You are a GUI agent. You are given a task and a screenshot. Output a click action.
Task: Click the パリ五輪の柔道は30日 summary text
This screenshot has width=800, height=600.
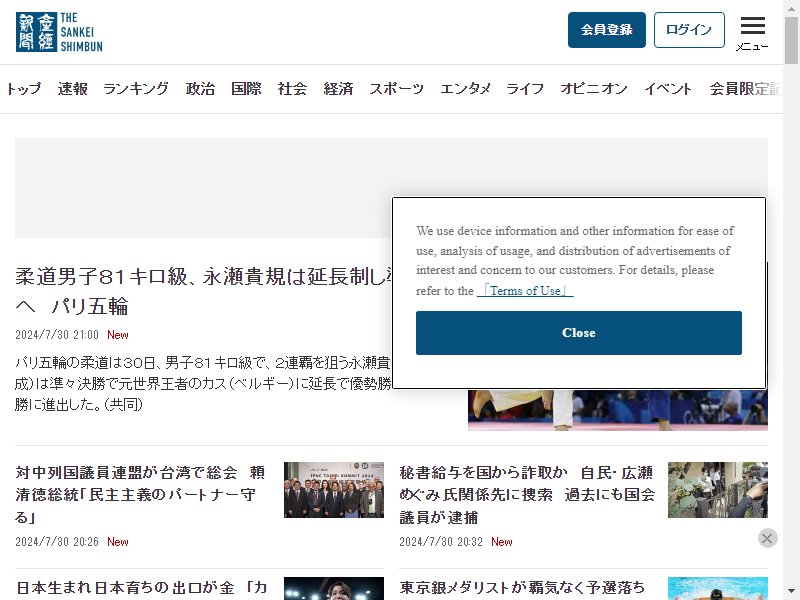[x=203, y=384]
